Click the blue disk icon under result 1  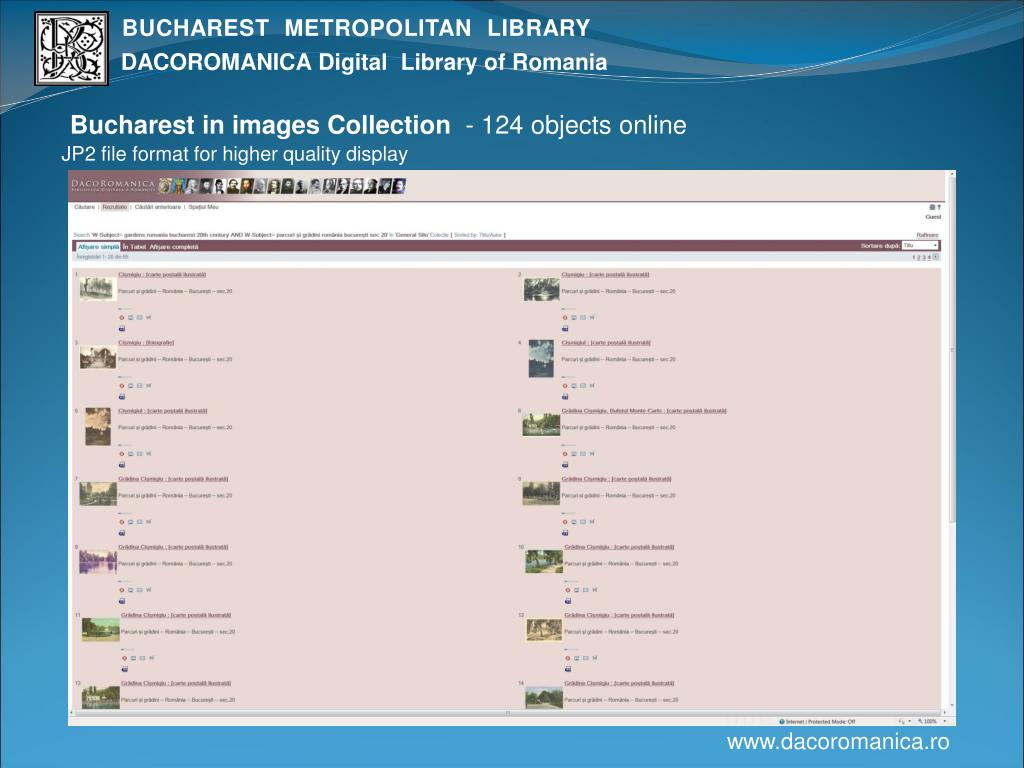pos(121,328)
